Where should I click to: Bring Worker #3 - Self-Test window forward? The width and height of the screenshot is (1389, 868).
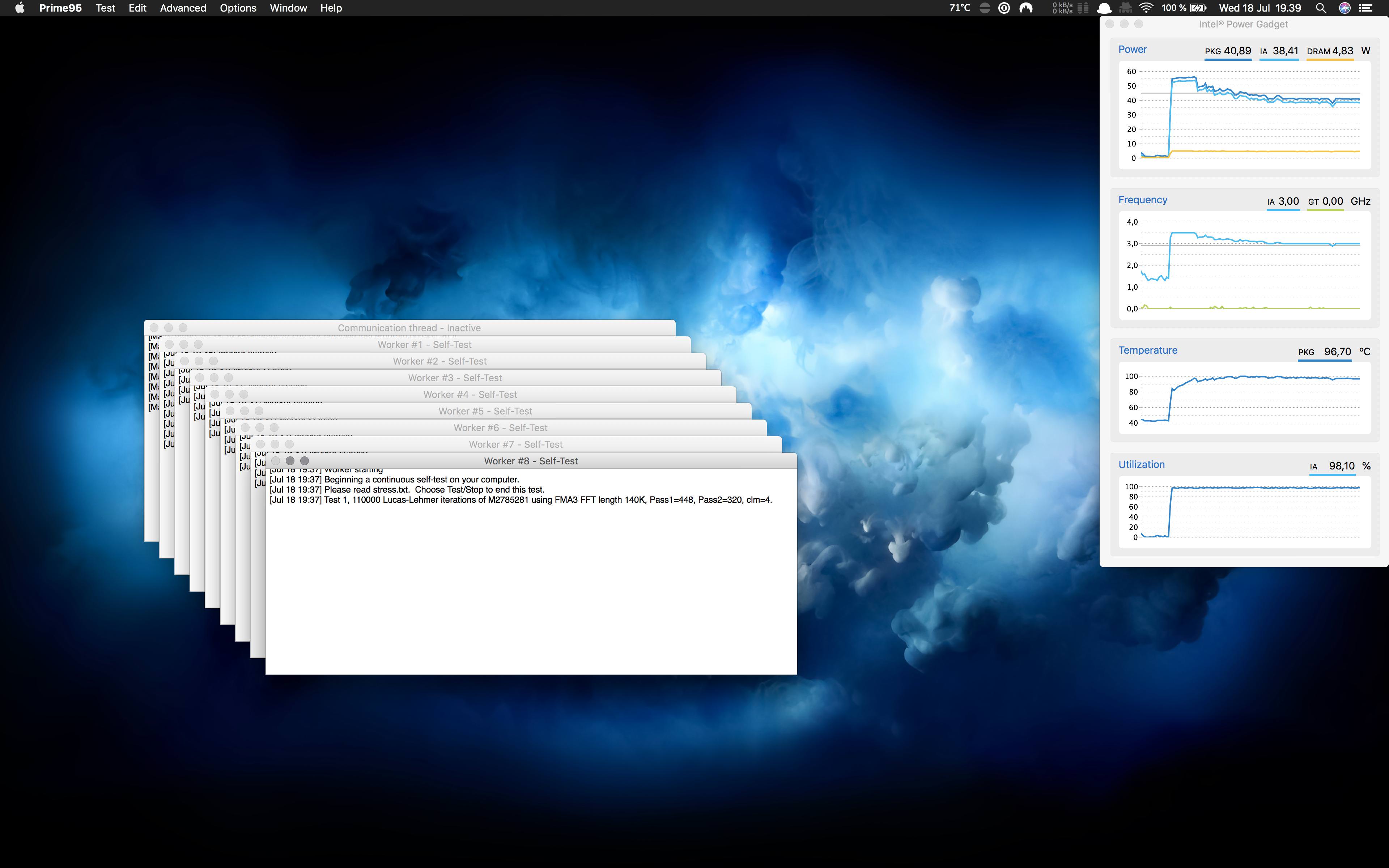tap(455, 378)
